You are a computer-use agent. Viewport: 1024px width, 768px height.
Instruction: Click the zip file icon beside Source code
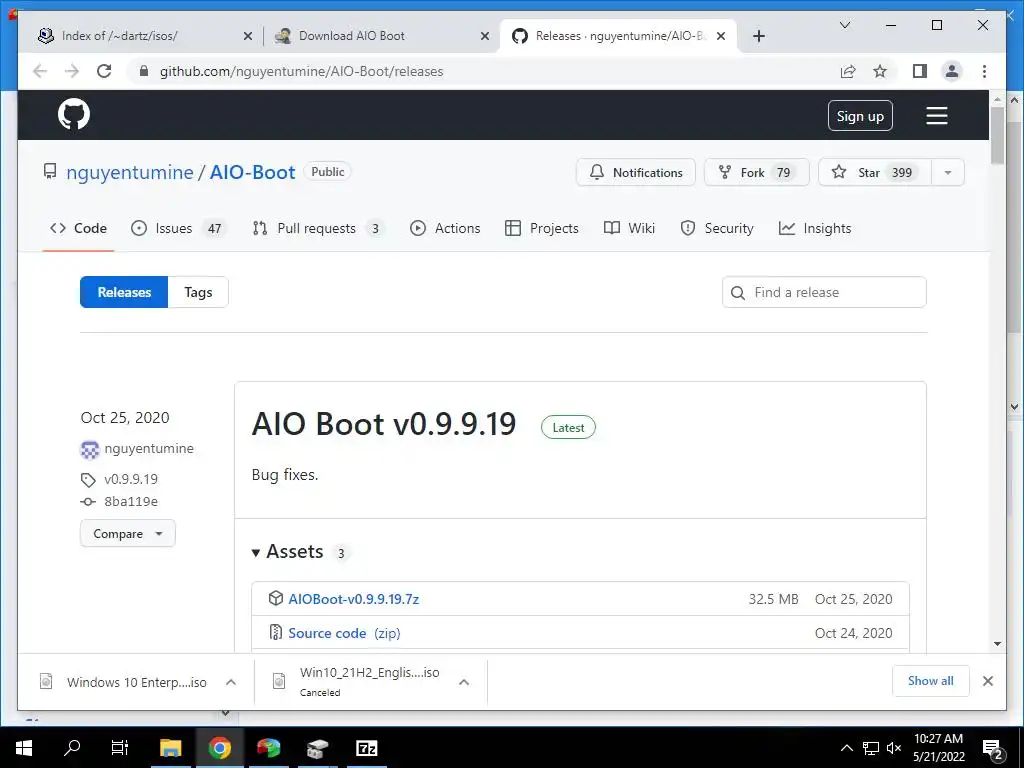pos(276,632)
